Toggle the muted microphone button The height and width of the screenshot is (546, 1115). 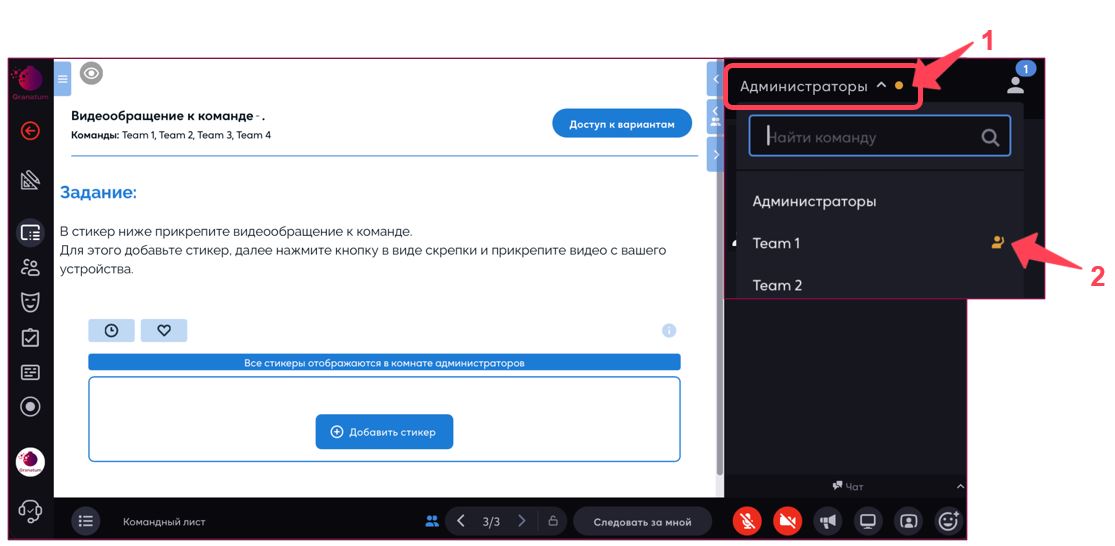click(747, 521)
